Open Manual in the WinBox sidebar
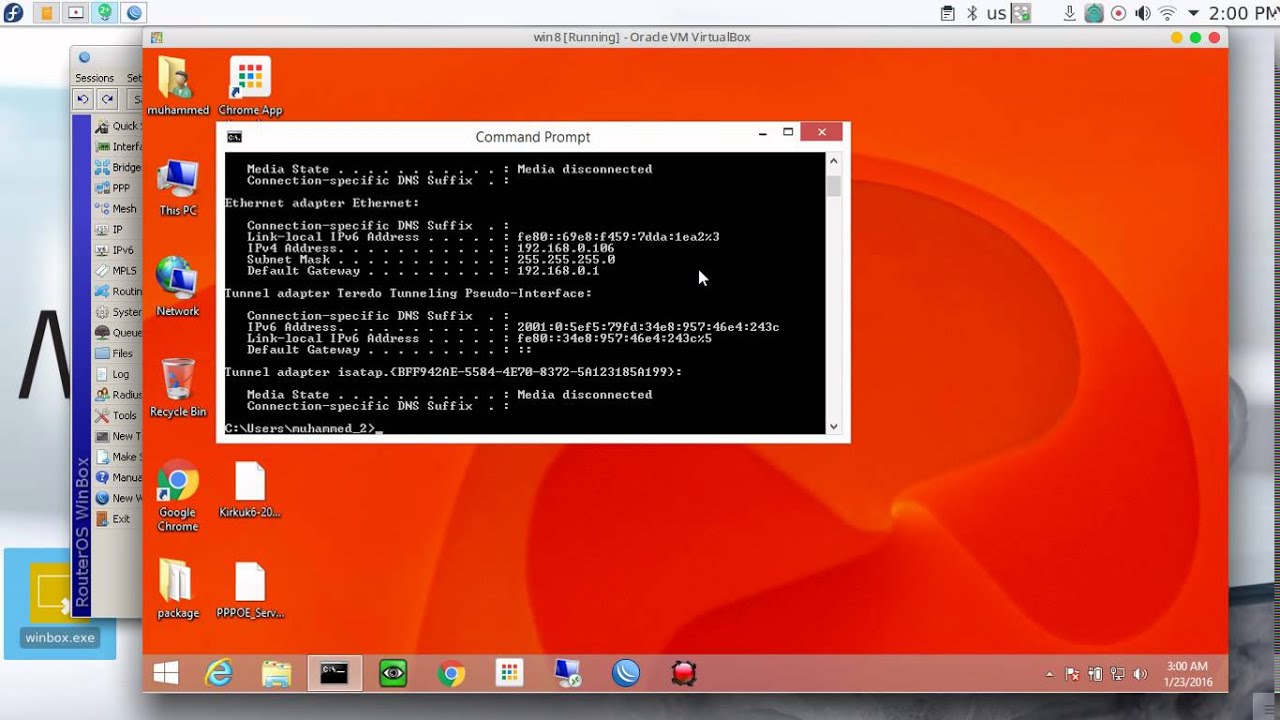The width and height of the screenshot is (1280, 720). (x=118, y=477)
